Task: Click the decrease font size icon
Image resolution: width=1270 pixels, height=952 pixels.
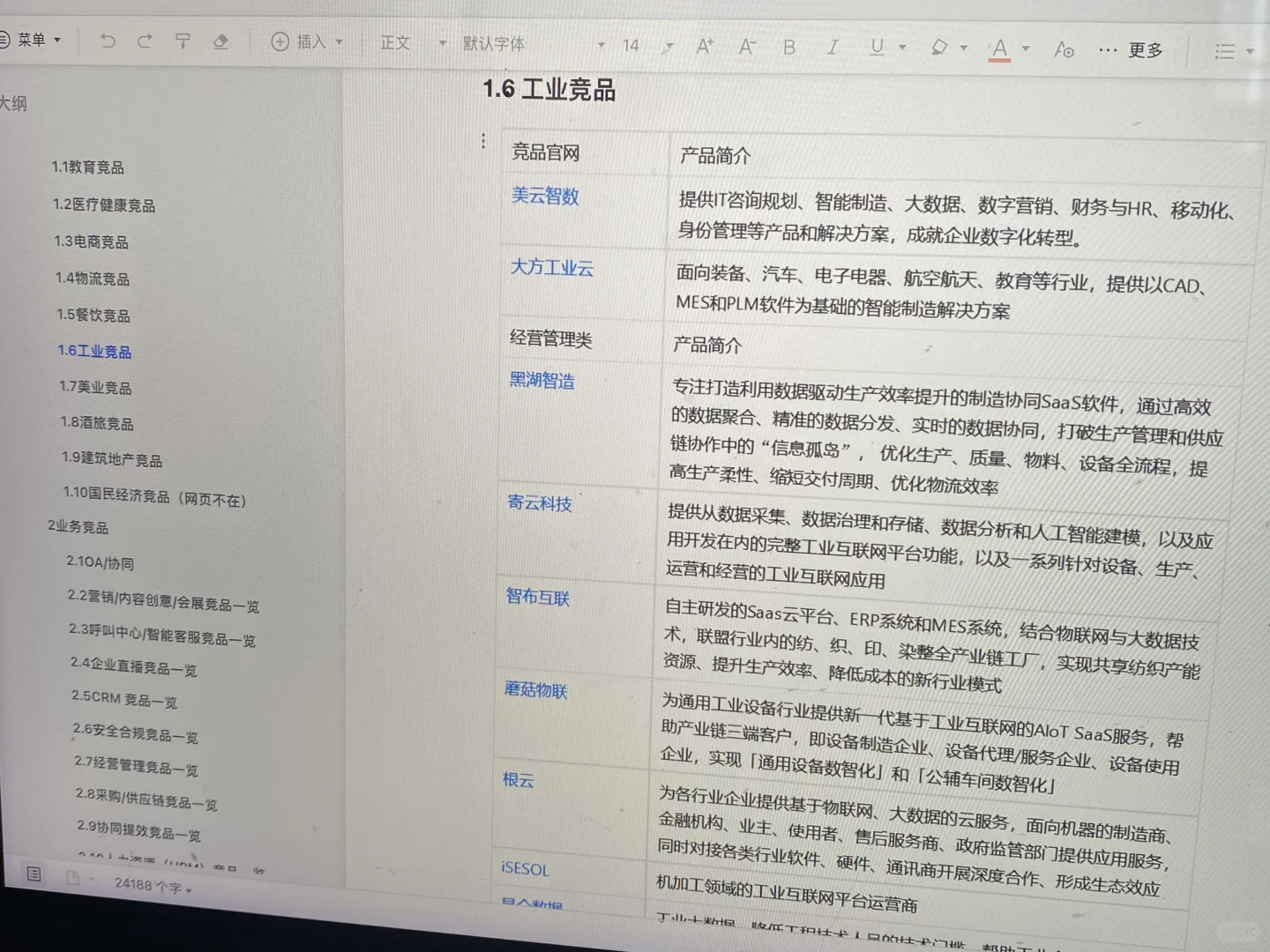Action: pos(745,48)
